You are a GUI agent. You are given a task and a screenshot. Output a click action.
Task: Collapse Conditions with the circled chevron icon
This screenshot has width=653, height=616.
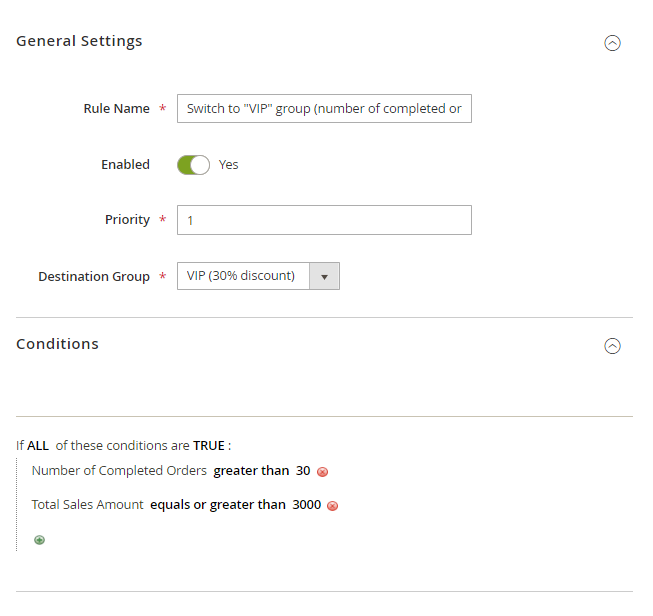pos(613,346)
